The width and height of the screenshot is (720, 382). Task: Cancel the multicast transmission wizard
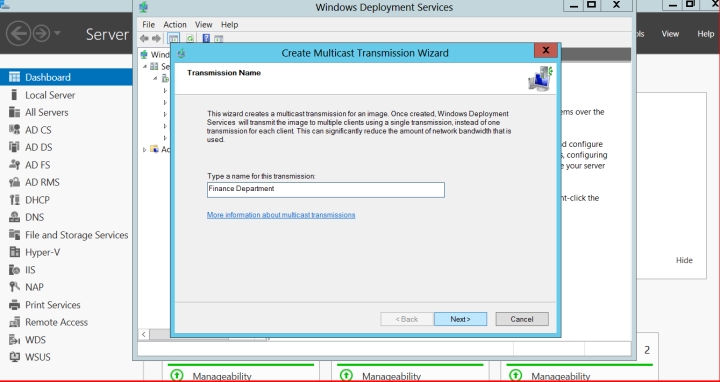pos(522,319)
